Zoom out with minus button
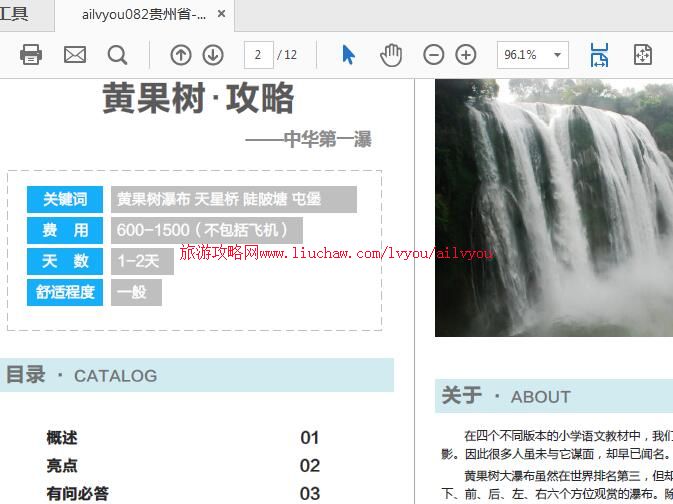This screenshot has width=673, height=504. (x=433, y=55)
